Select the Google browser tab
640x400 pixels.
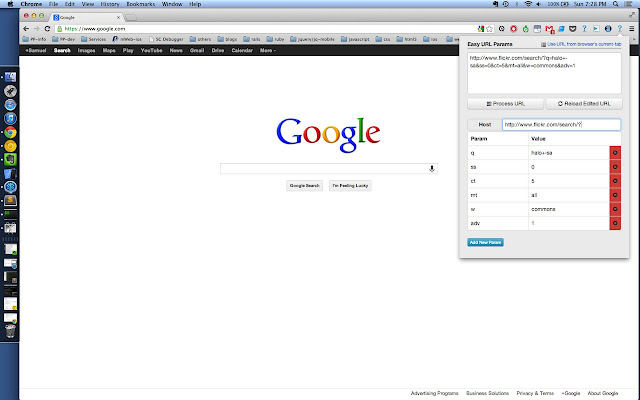tap(87, 17)
